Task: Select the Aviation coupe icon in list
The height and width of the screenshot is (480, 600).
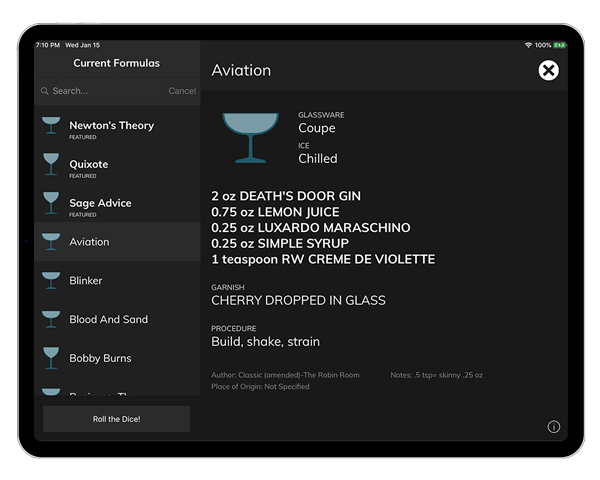Action: pyautogui.click(x=51, y=242)
